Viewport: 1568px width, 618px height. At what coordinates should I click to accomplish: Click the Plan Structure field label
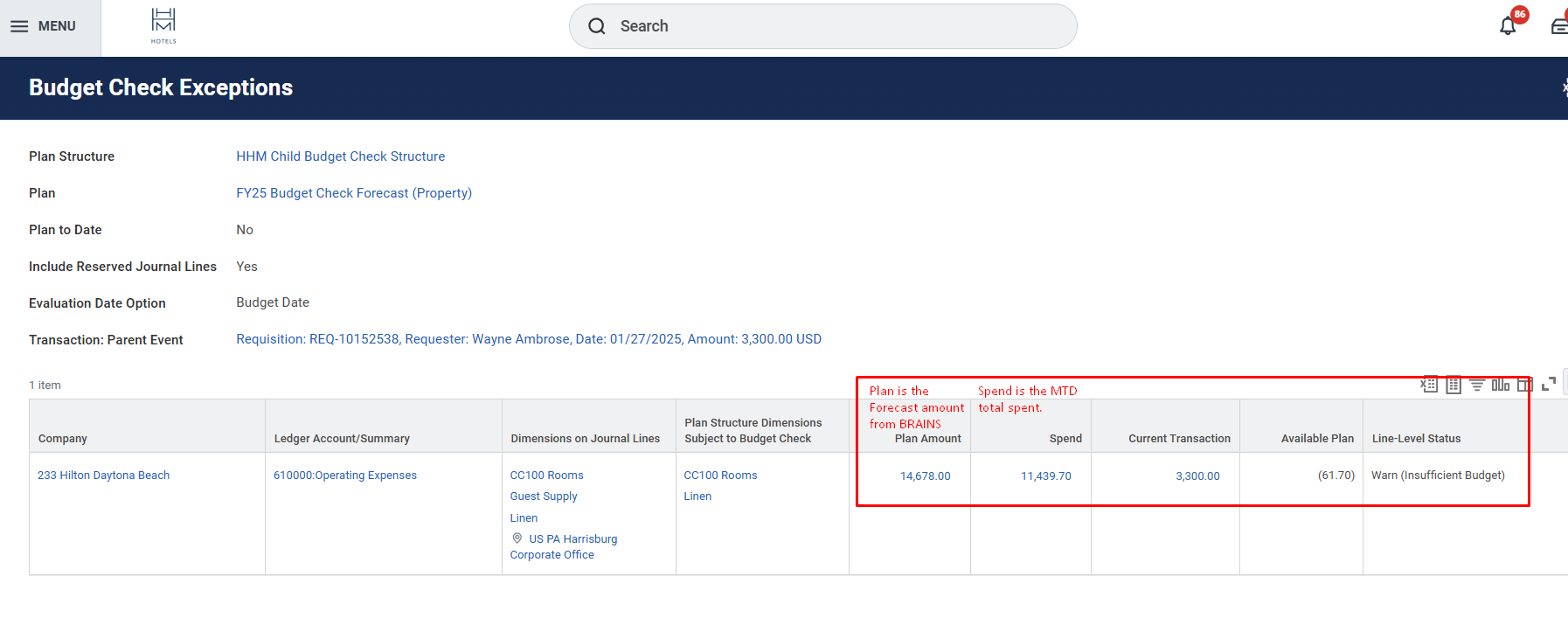(x=72, y=156)
